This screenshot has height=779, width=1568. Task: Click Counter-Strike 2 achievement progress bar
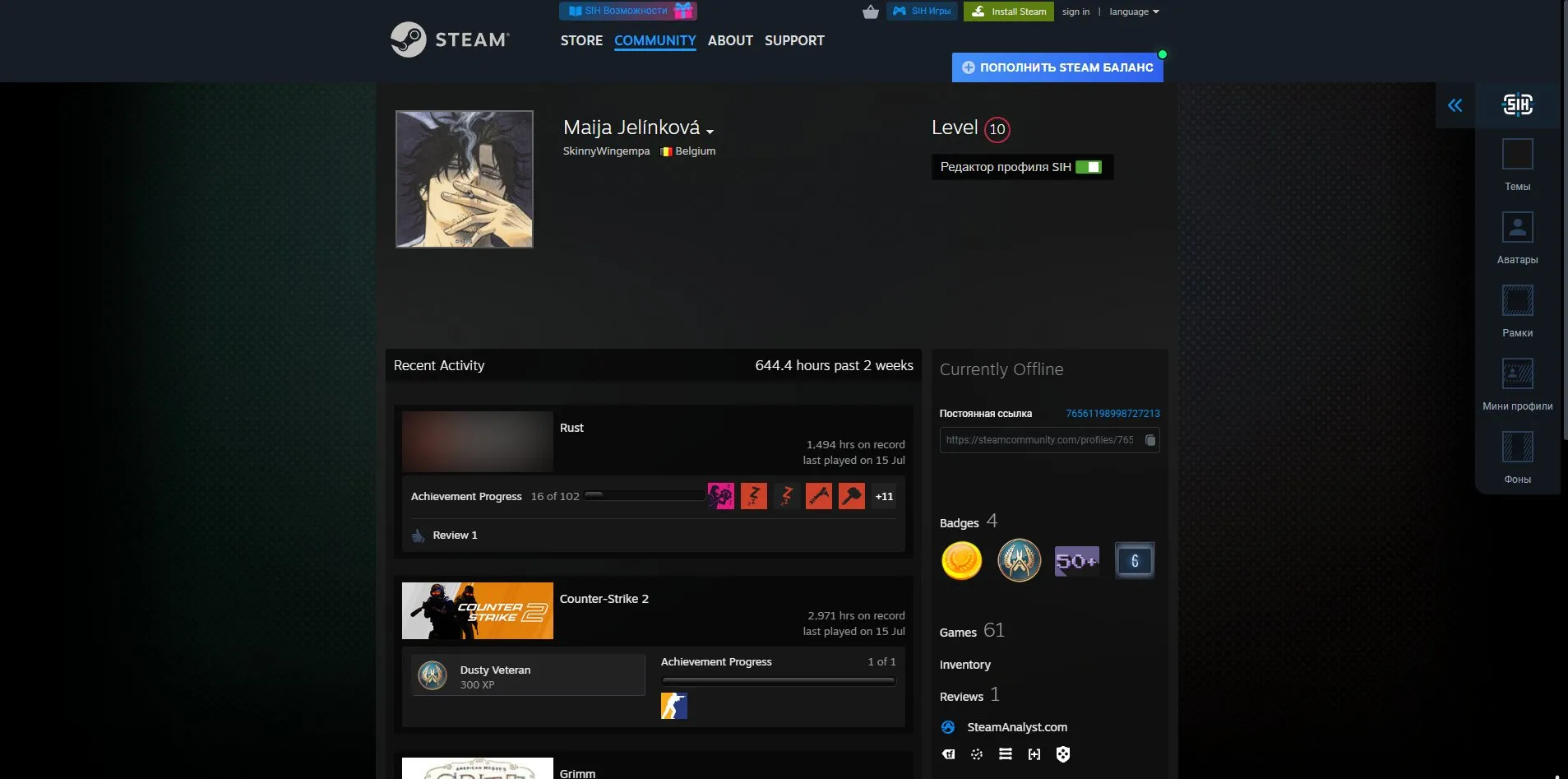pyautogui.click(x=778, y=681)
